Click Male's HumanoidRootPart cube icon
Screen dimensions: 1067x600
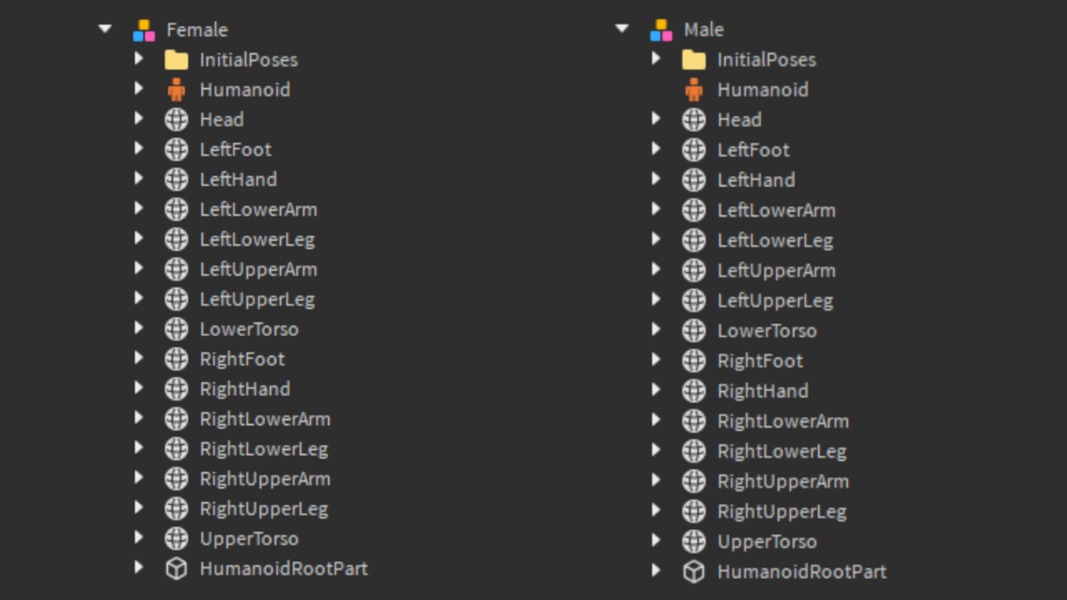point(693,572)
